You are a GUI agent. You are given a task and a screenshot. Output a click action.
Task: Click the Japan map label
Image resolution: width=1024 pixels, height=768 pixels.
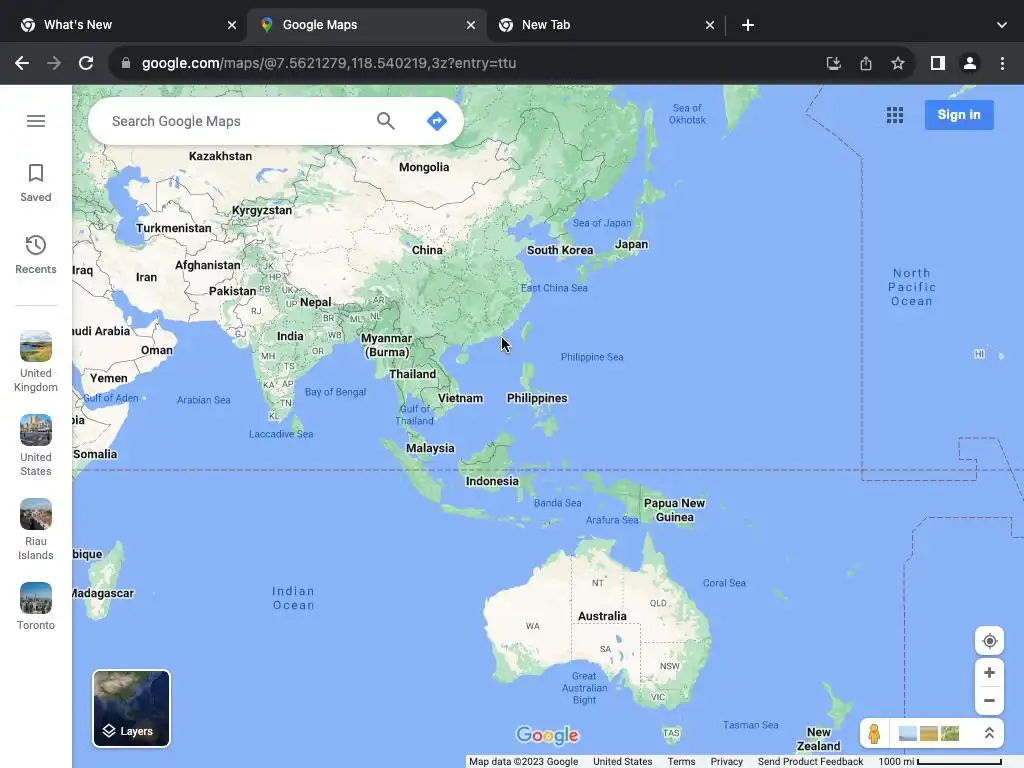click(632, 244)
